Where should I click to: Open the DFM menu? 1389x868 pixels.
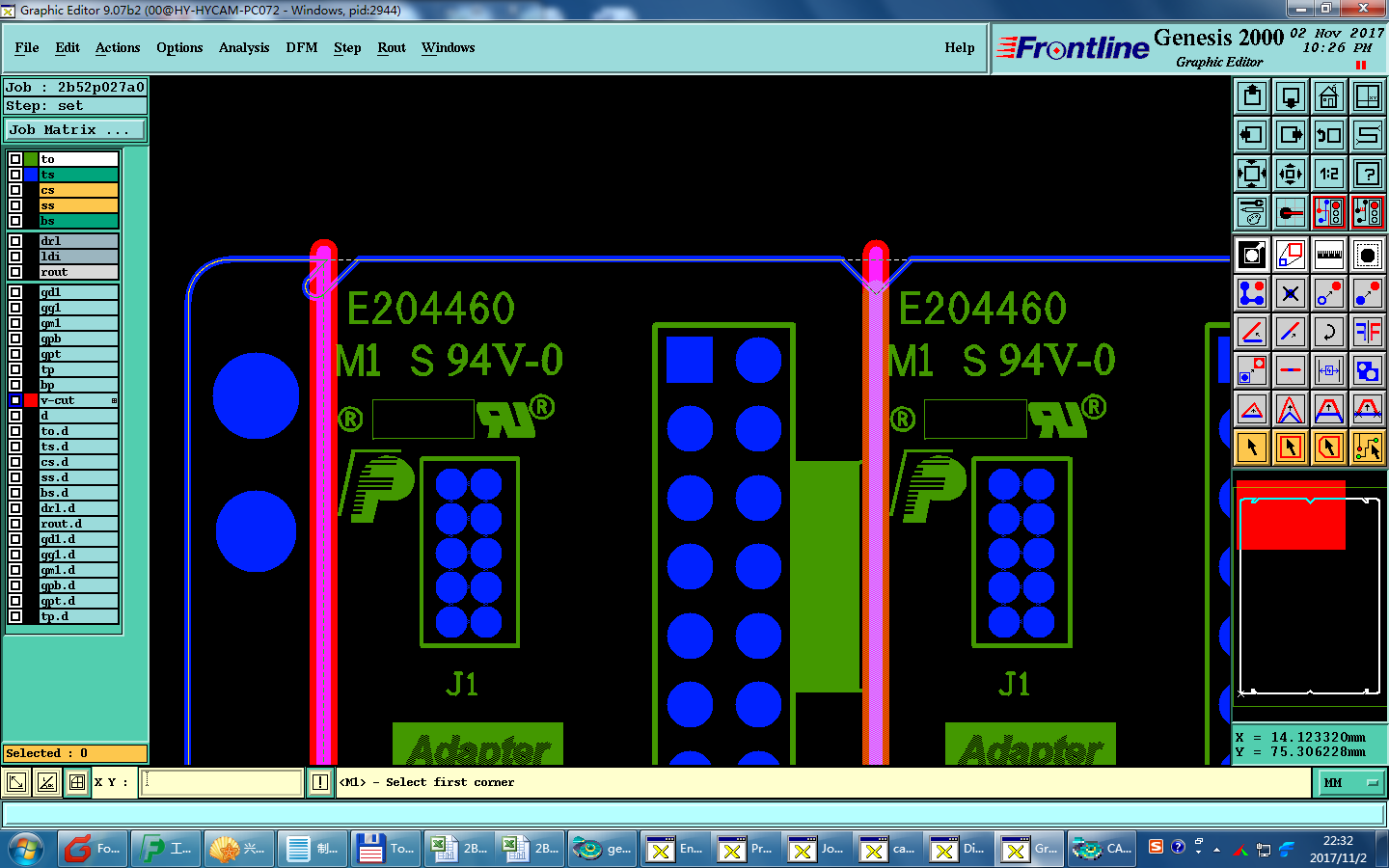[x=302, y=47]
